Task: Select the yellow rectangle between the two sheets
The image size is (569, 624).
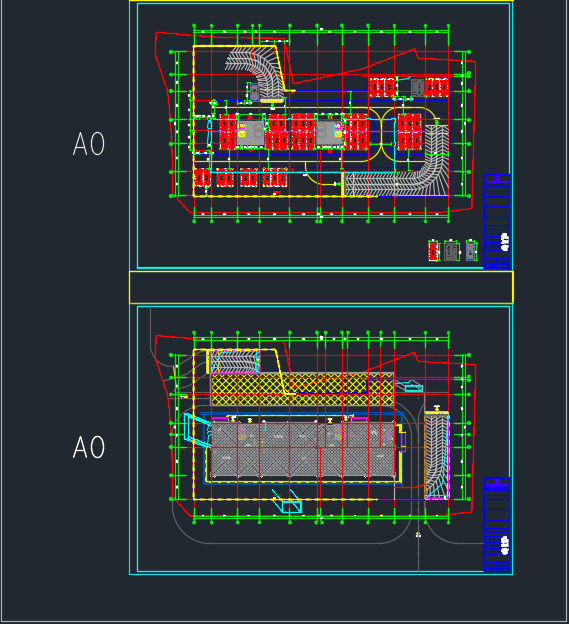Action: coord(321,287)
